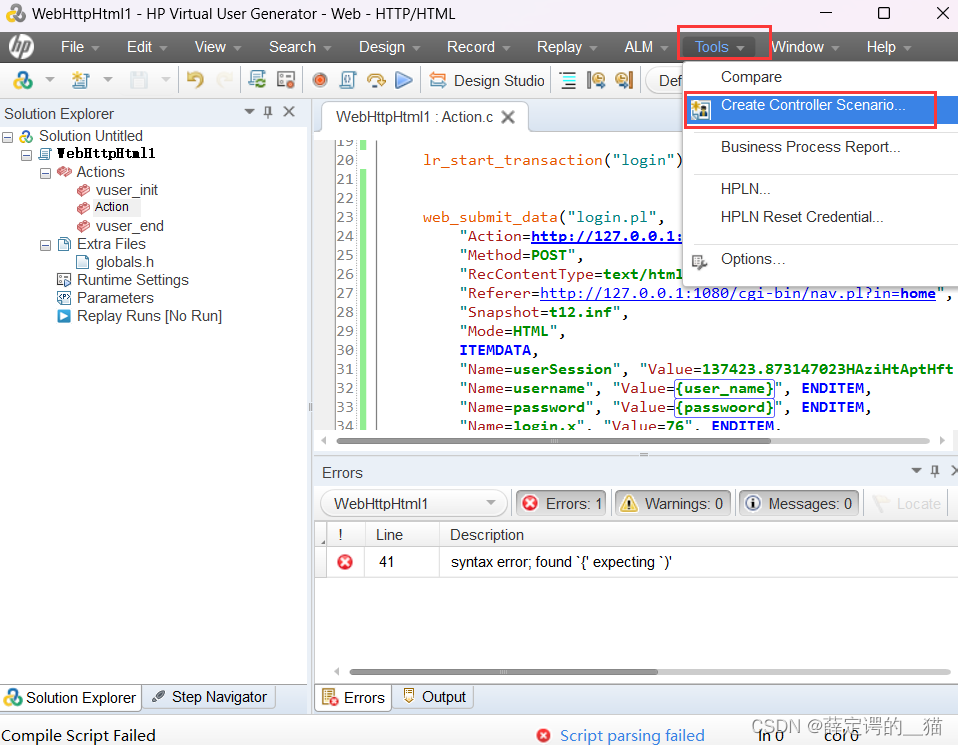The height and width of the screenshot is (745, 958).
Task: Open the Edit menu
Action: [x=147, y=47]
